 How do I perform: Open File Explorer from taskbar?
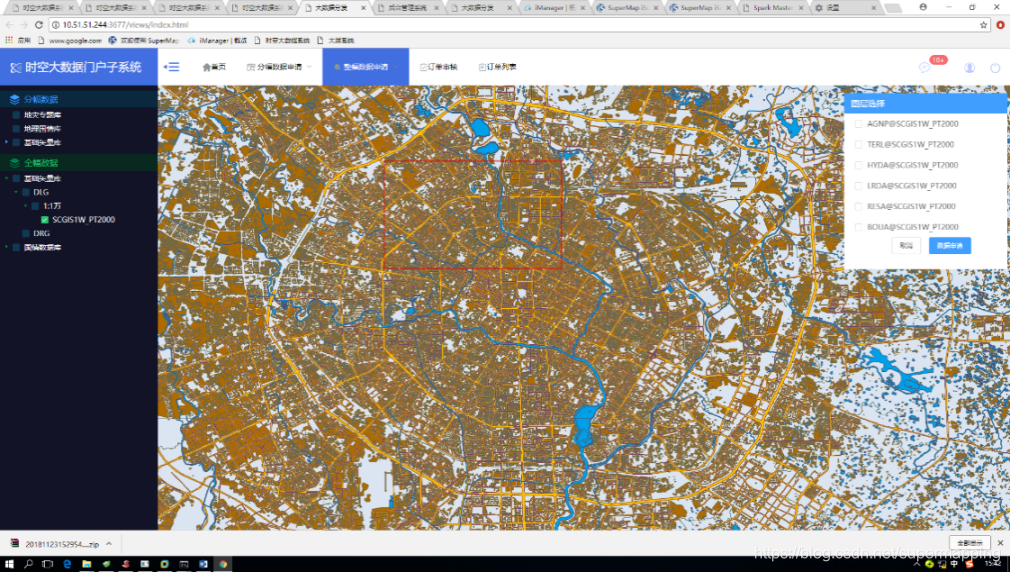click(x=86, y=564)
